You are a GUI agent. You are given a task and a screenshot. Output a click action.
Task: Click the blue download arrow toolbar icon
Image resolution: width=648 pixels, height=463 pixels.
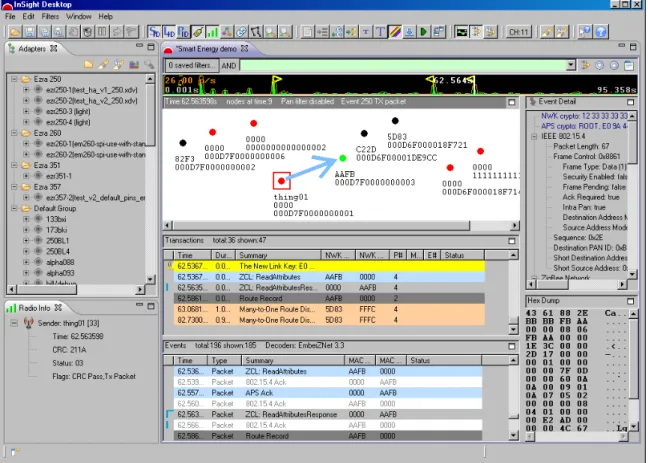pos(409,32)
